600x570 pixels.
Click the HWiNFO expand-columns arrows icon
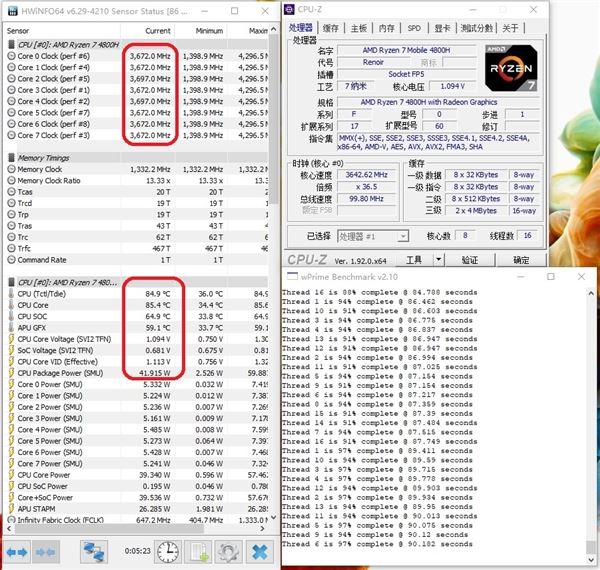tap(17, 552)
